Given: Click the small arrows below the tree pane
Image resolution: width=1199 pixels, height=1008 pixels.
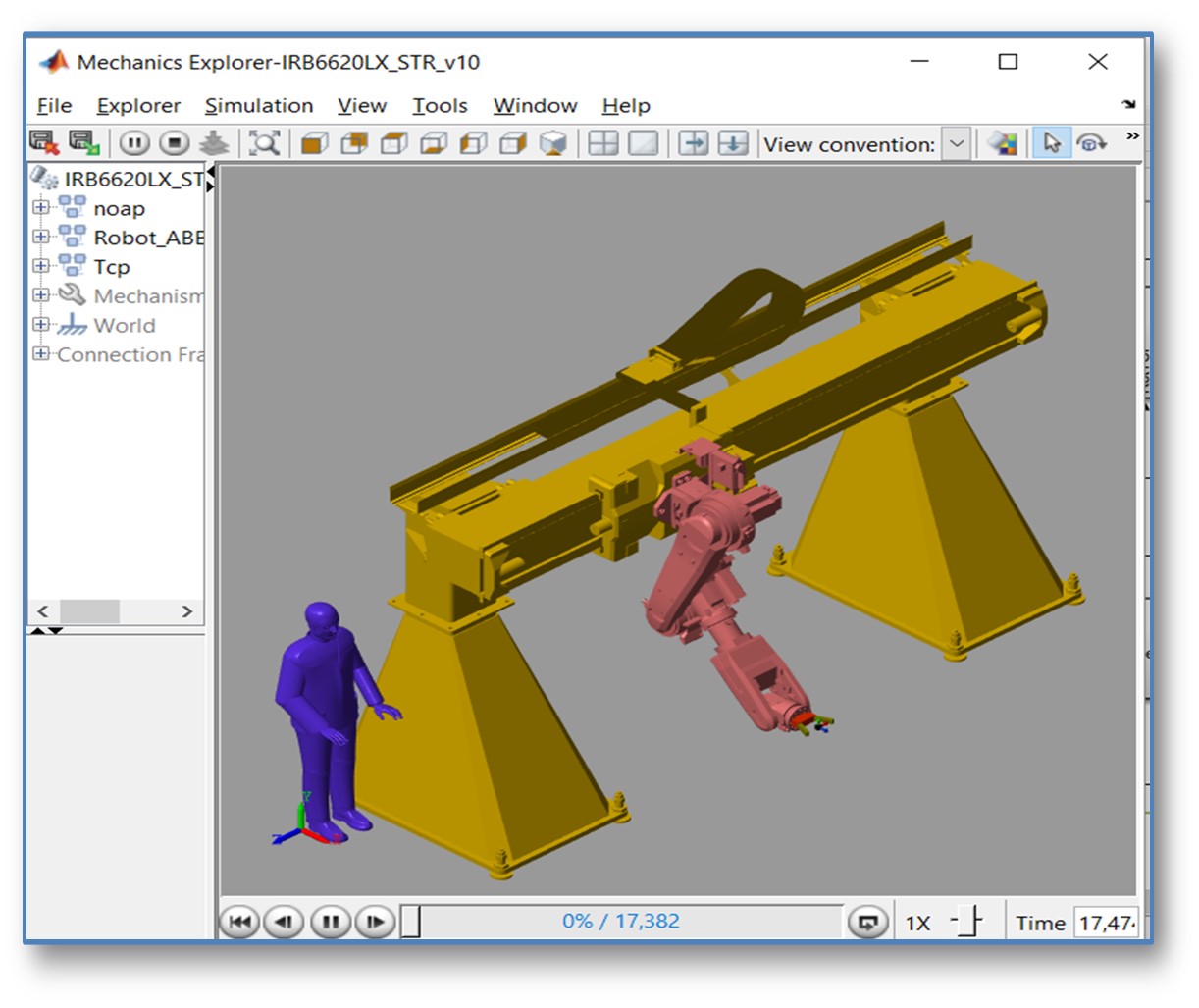Looking at the screenshot, I should (46, 630).
